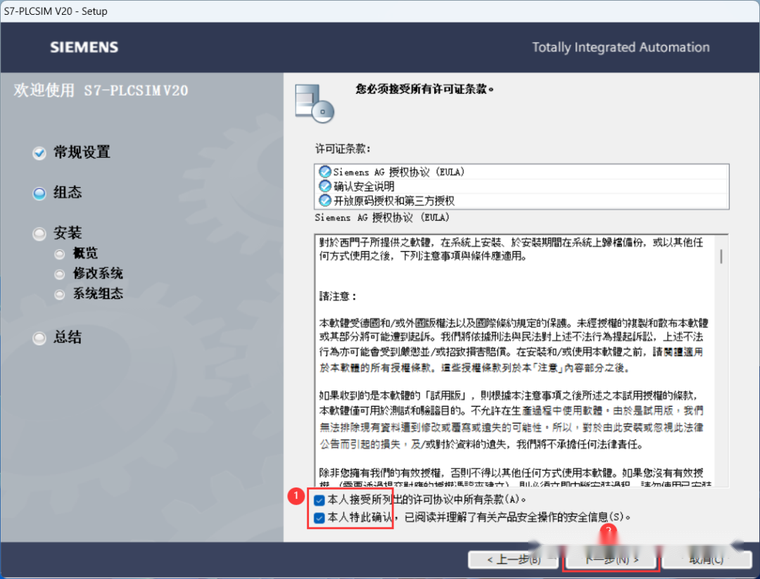Viewport: 760px width, 579px height.
Task: Click the 总结 step in sidebar
Action: pos(67,337)
